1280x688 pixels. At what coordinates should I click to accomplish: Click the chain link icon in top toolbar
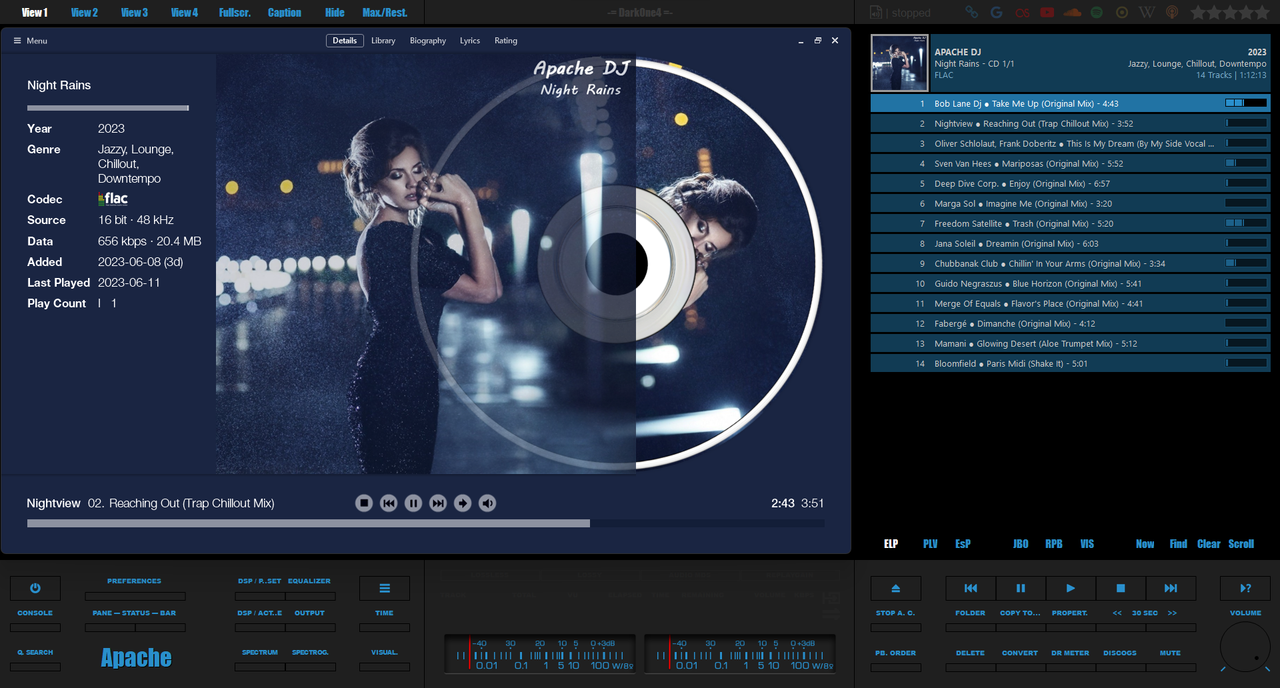[971, 12]
